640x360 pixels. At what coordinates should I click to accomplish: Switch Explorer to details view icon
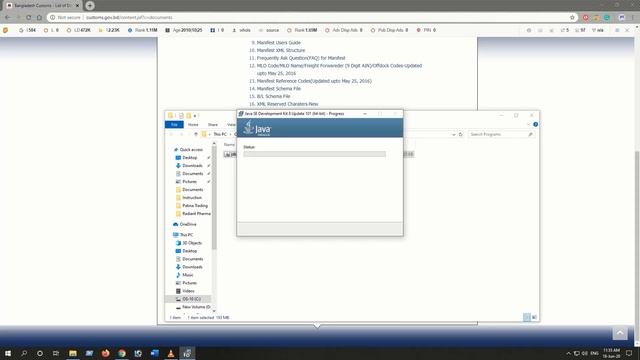click(x=527, y=317)
